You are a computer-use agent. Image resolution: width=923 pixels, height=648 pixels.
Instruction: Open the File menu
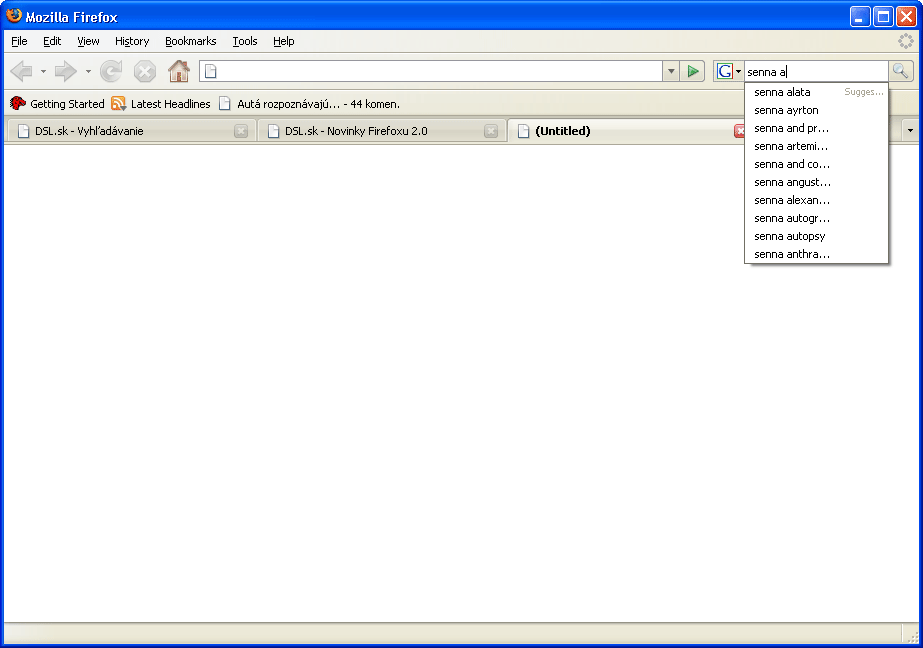click(x=19, y=41)
